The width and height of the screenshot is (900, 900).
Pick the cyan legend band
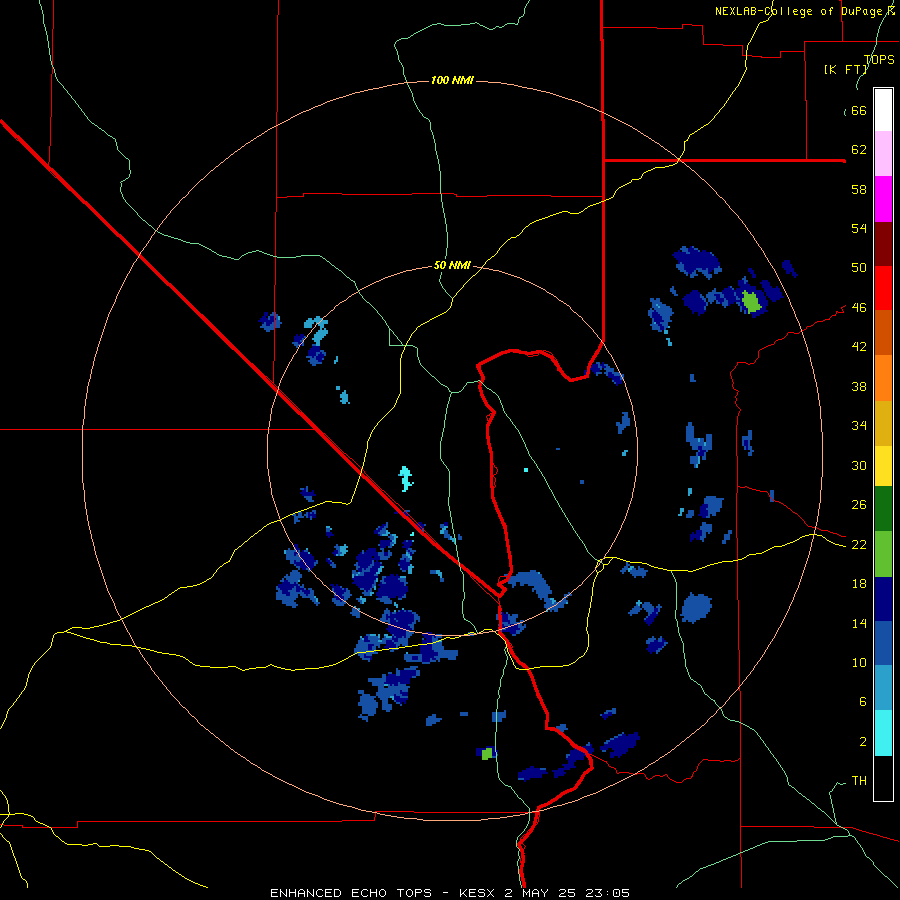click(x=883, y=733)
